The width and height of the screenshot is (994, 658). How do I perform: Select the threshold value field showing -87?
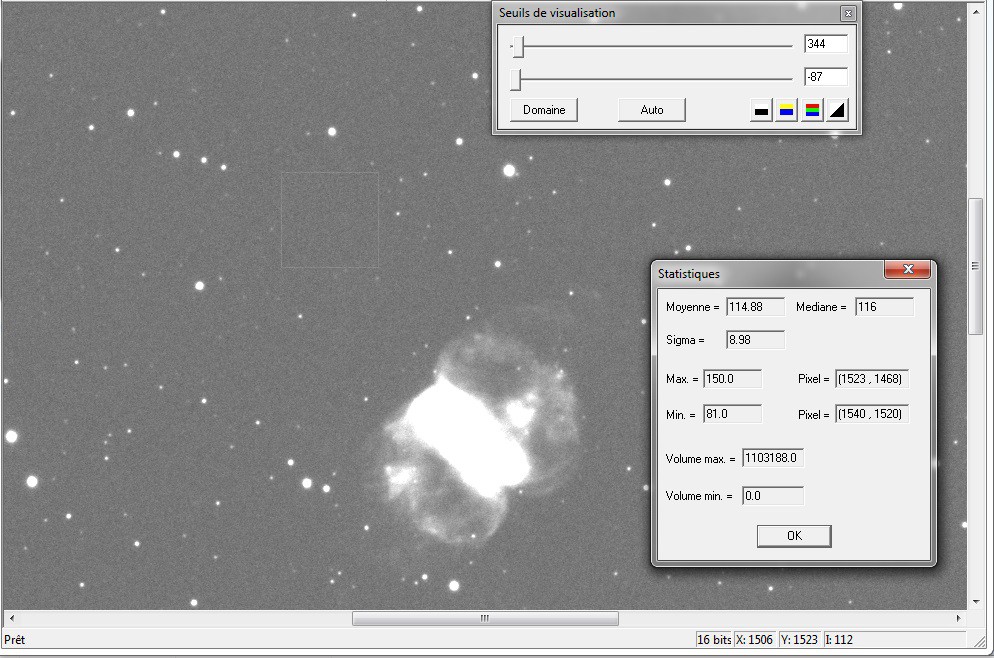[x=825, y=76]
